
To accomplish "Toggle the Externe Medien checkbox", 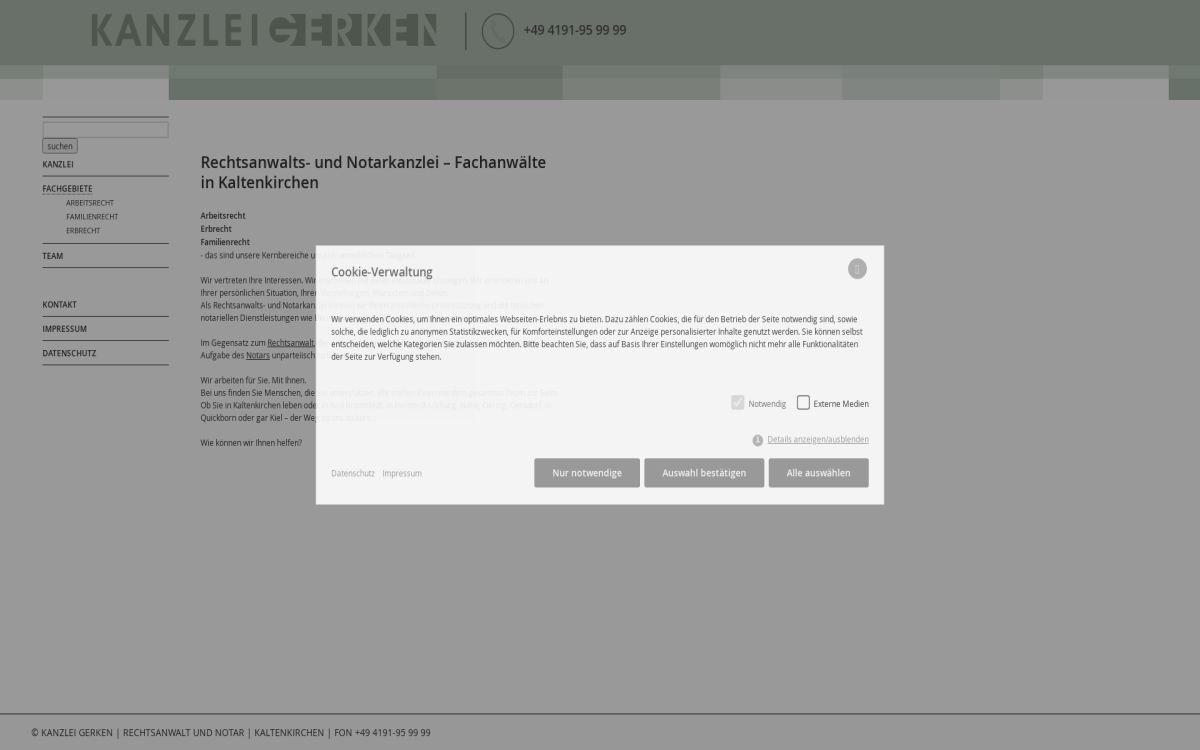I will point(803,402).
